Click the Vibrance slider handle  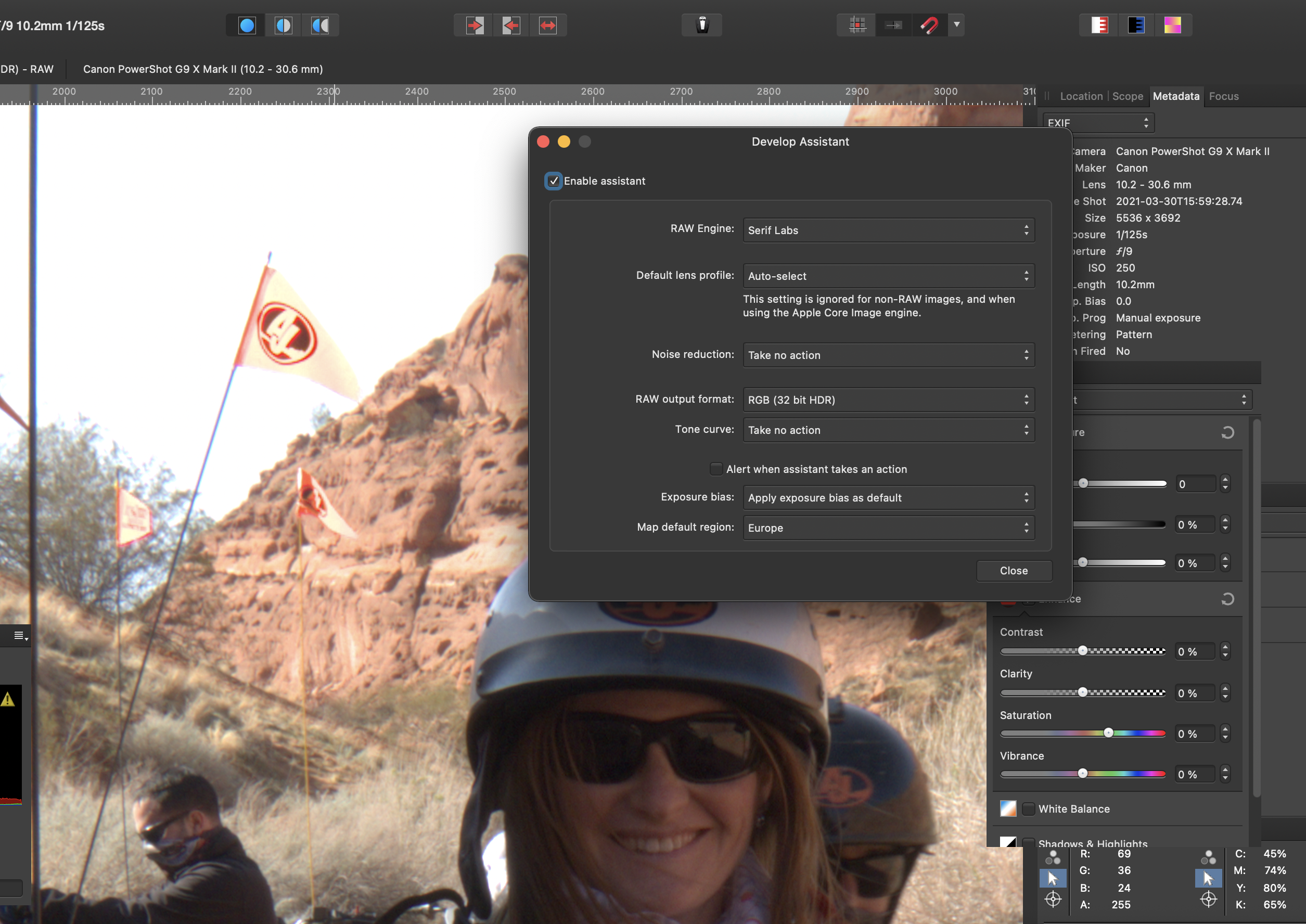(x=1082, y=774)
